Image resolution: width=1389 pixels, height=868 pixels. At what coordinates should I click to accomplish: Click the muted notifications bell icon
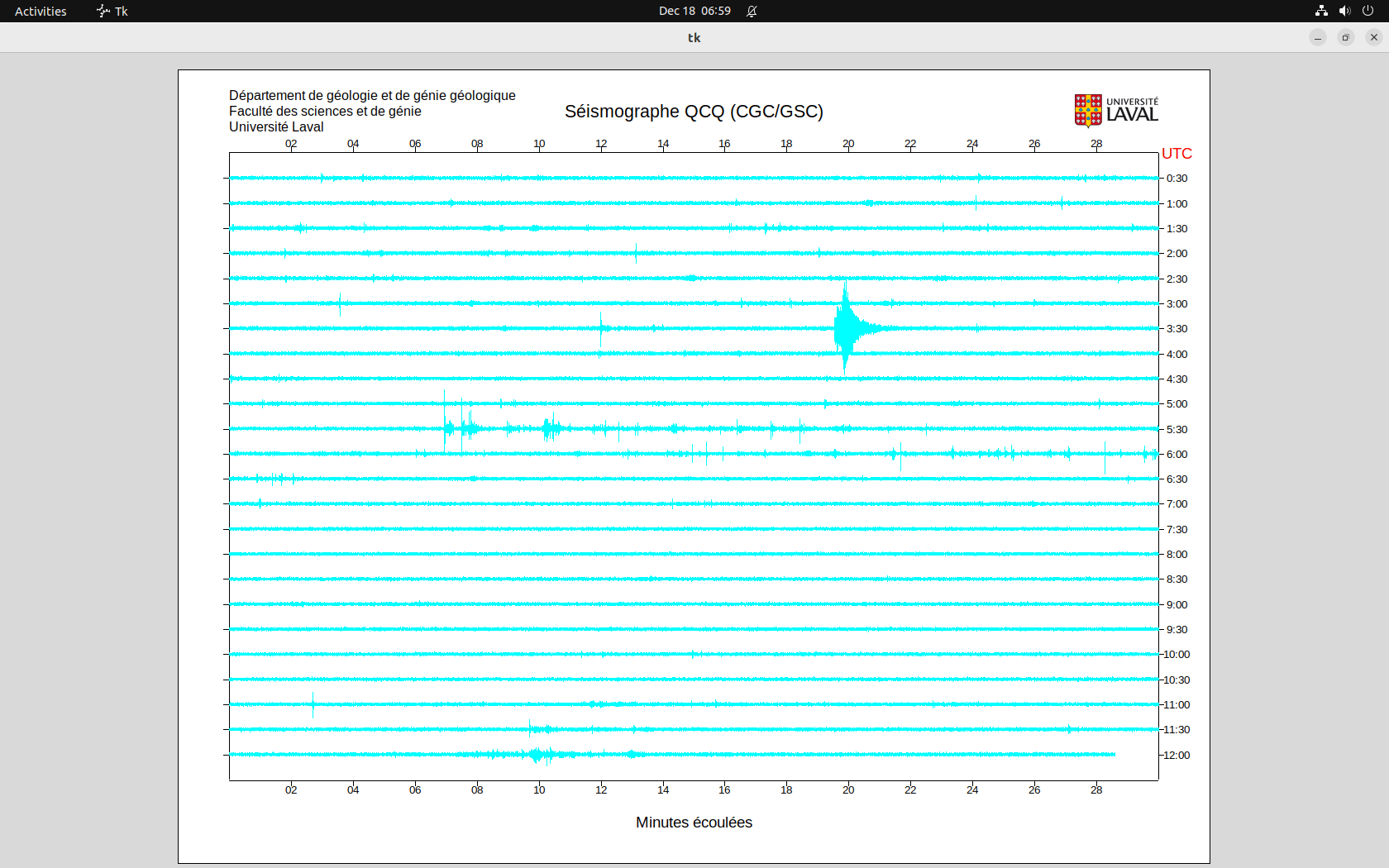[x=752, y=11]
